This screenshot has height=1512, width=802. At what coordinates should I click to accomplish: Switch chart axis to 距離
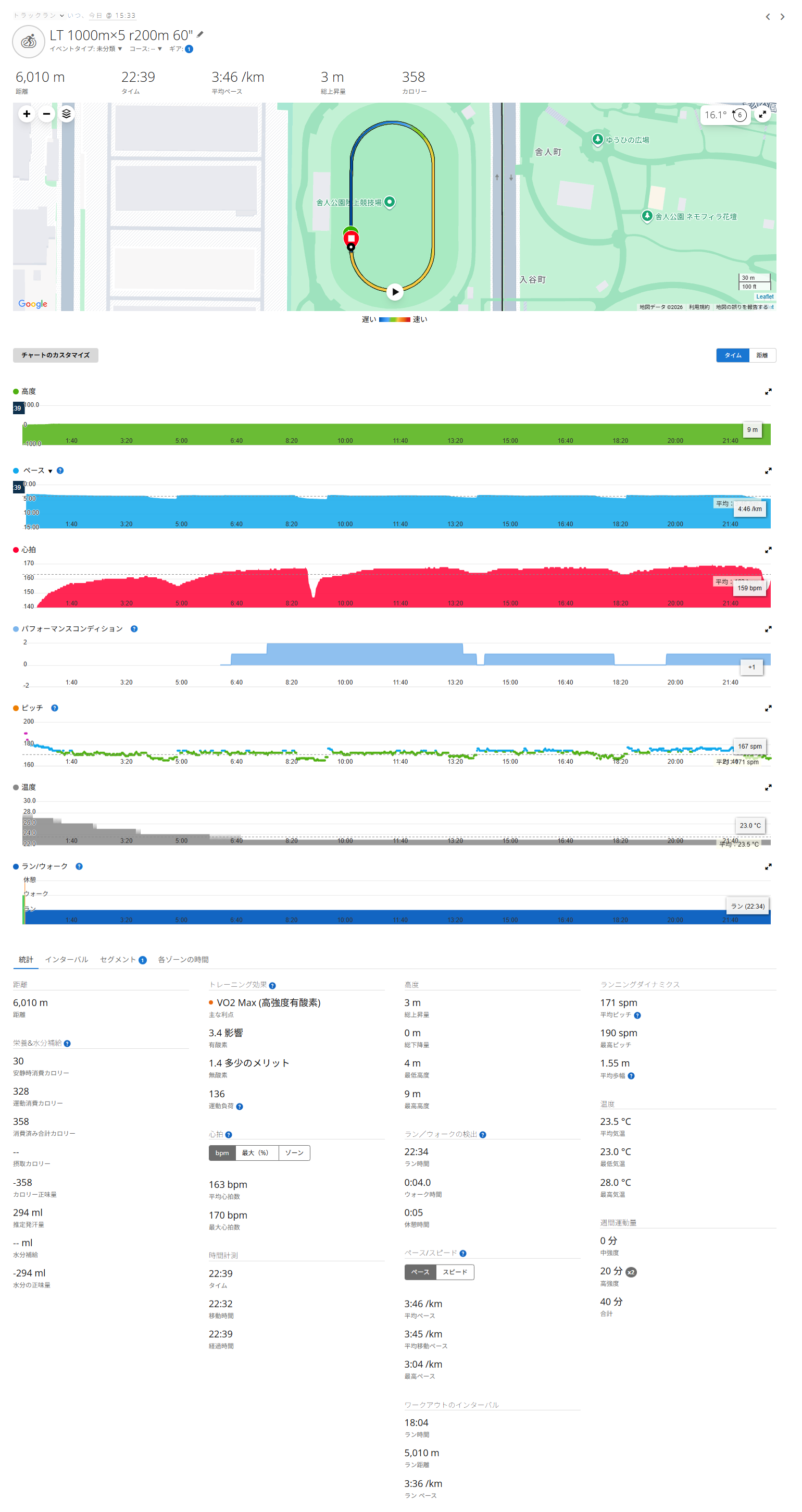point(761,355)
